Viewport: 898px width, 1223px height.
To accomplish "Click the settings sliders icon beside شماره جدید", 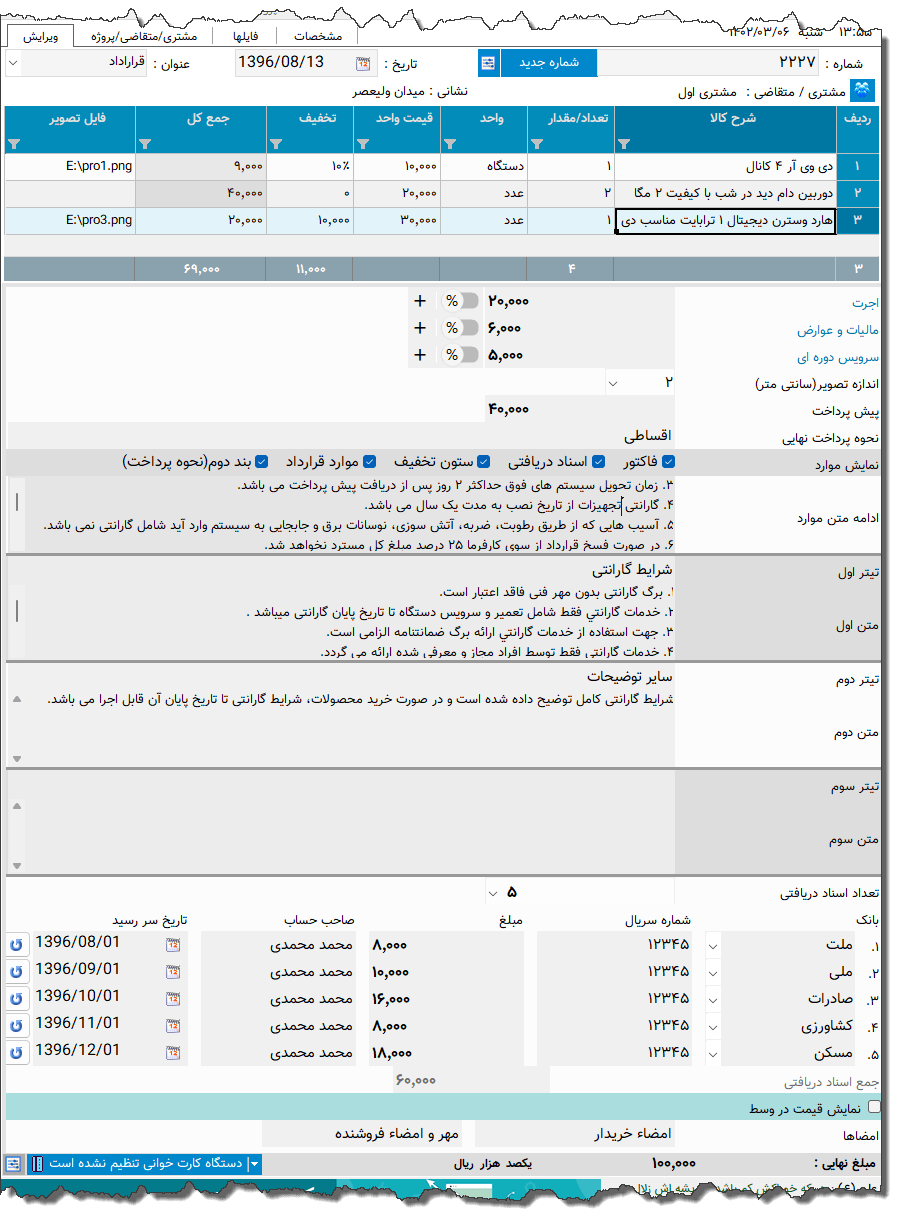I will coord(488,62).
